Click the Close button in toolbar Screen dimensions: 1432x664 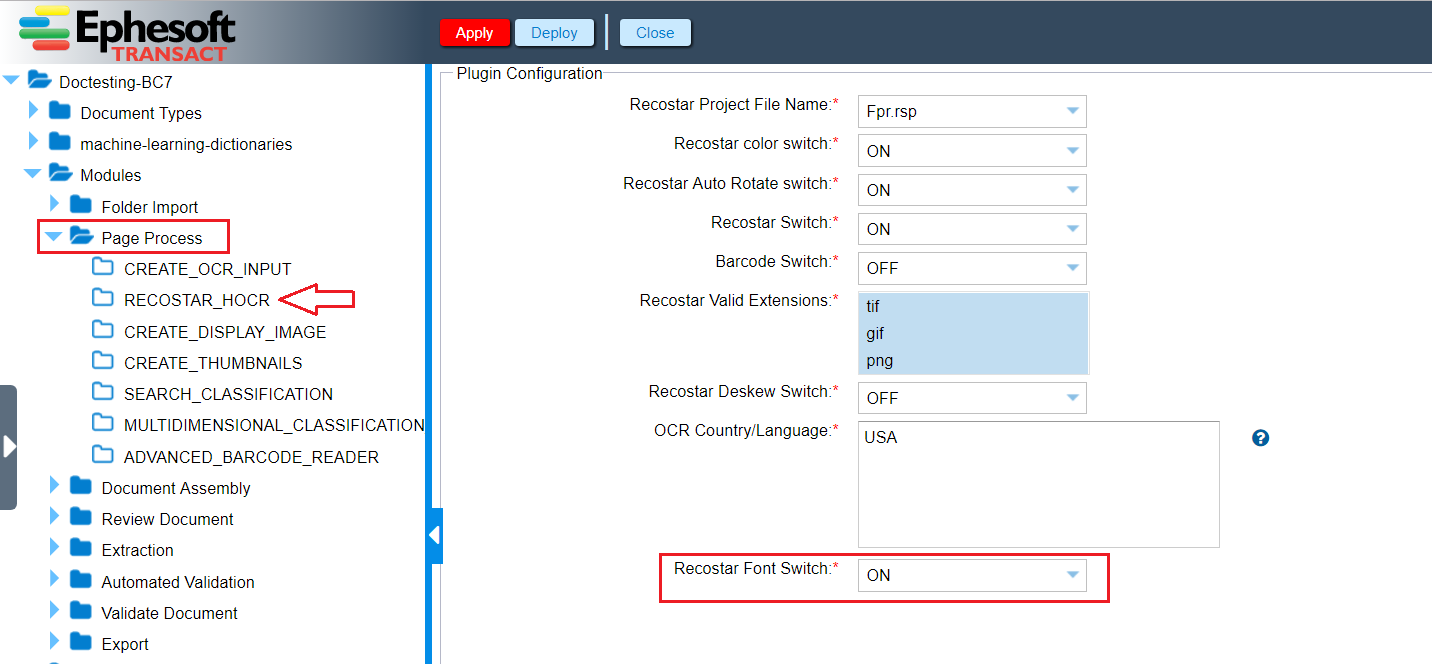click(655, 33)
